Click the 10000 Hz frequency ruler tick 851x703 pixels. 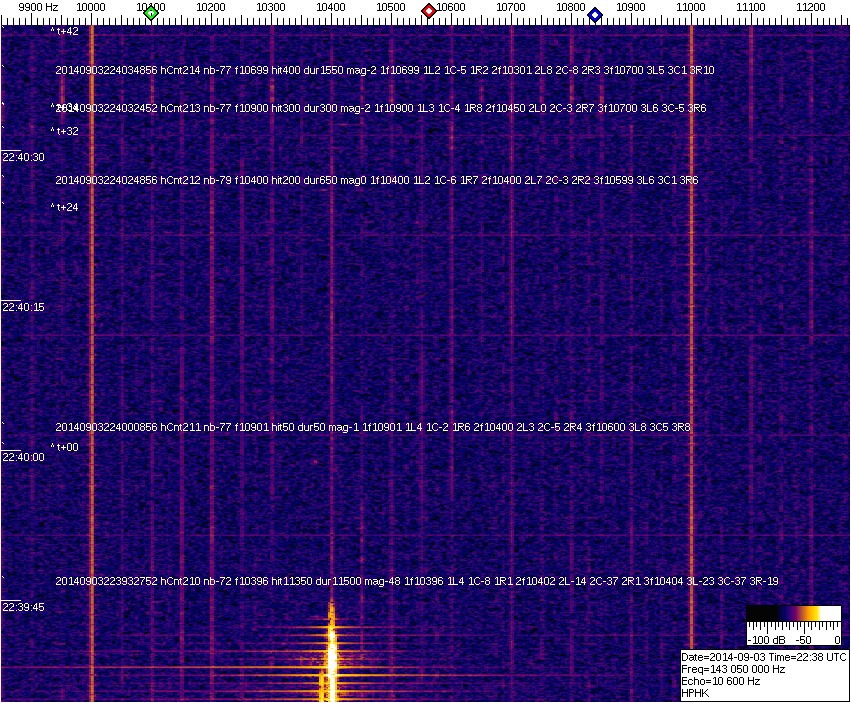pyautogui.click(x=91, y=7)
